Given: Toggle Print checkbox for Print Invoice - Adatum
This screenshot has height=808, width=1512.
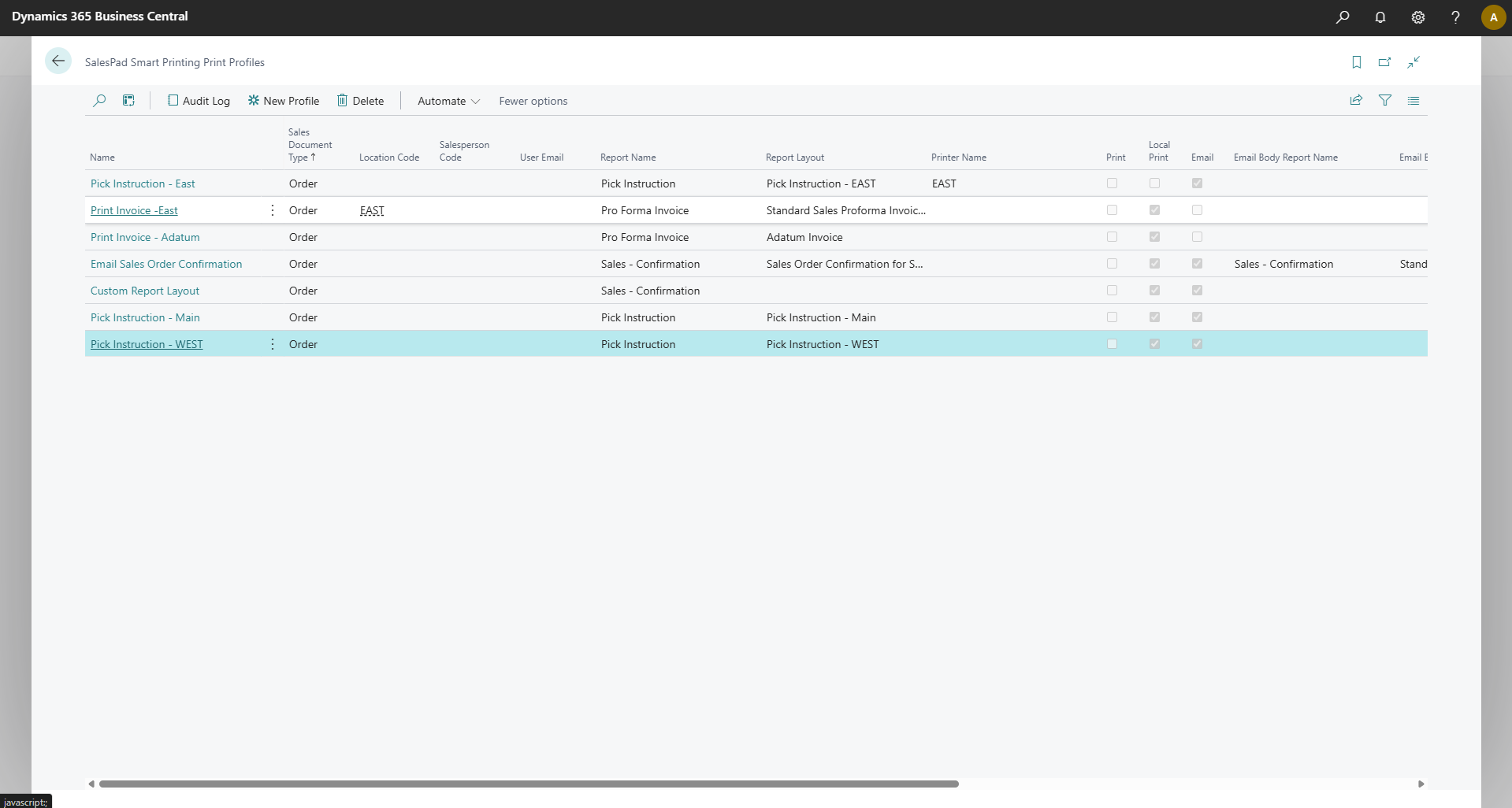Looking at the screenshot, I should [1112, 237].
